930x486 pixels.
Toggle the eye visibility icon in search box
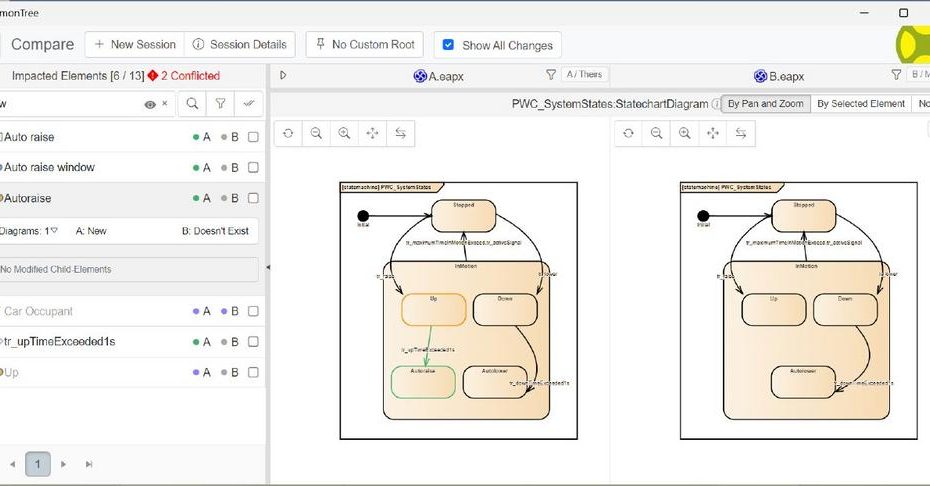[x=150, y=104]
